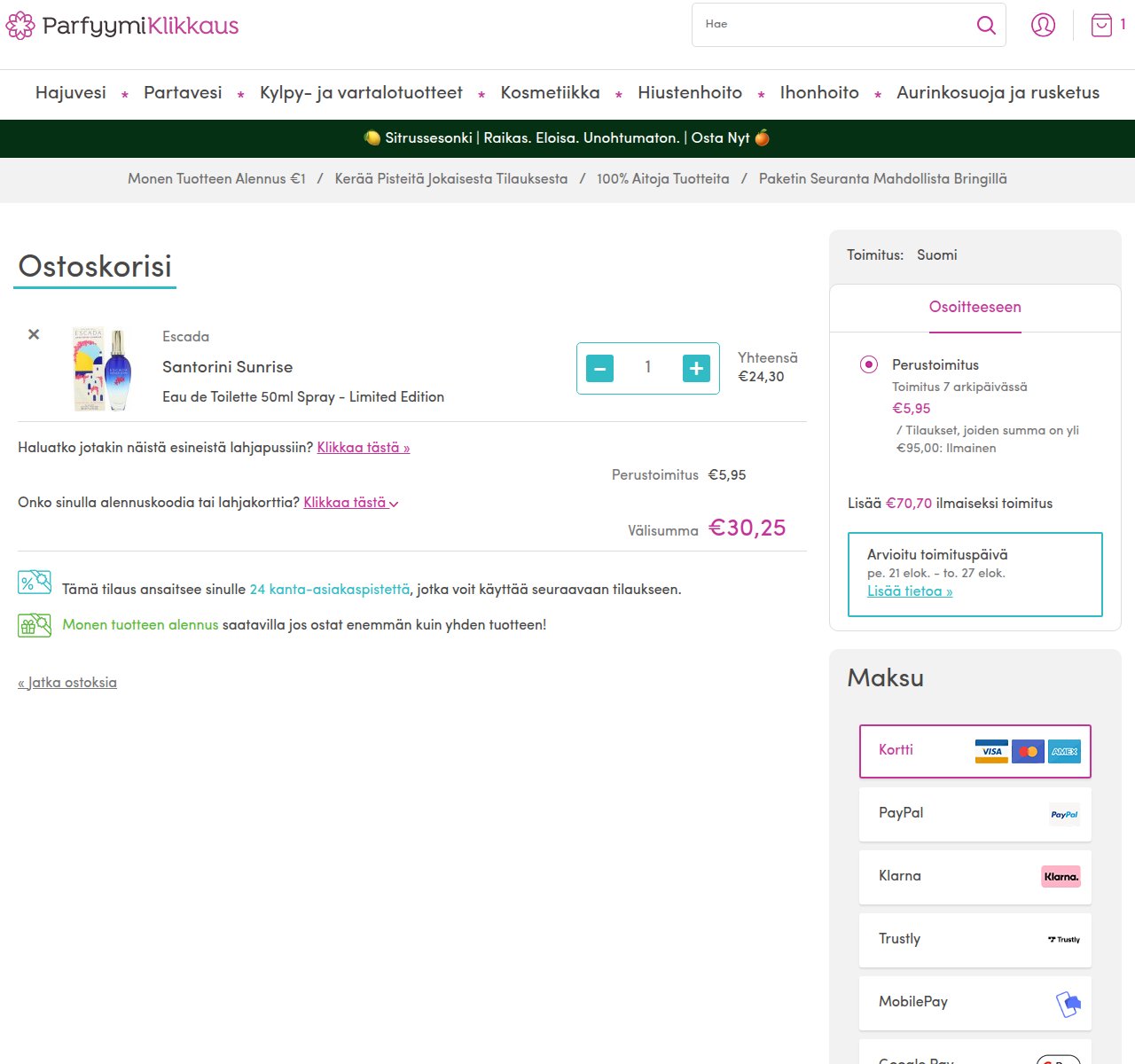Choose Kortti payment method
The width and height of the screenshot is (1135, 1064).
(975, 752)
